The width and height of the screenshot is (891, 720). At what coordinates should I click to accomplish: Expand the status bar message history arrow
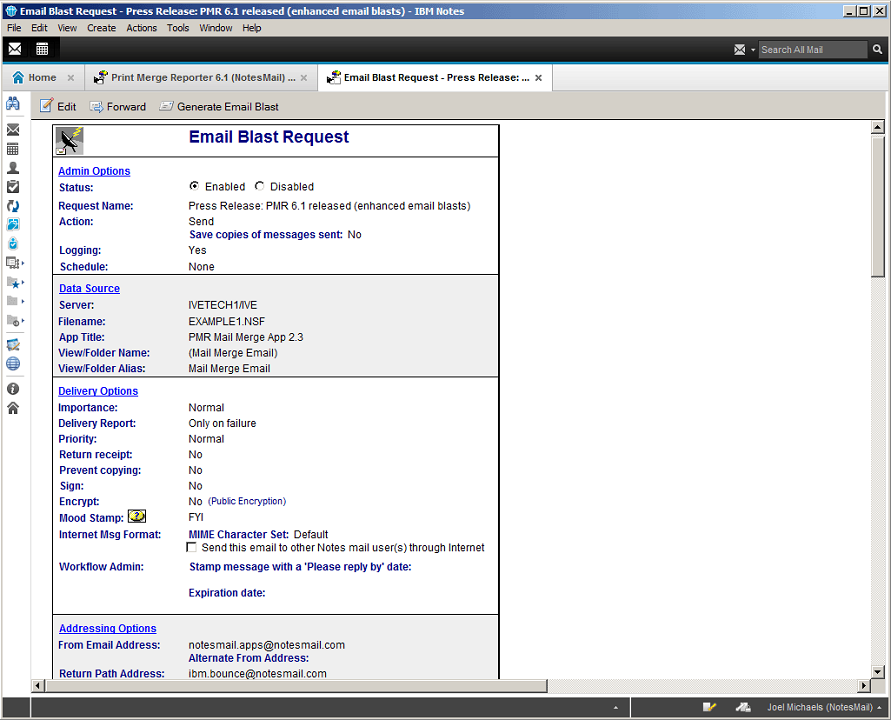pyautogui.click(x=615, y=707)
